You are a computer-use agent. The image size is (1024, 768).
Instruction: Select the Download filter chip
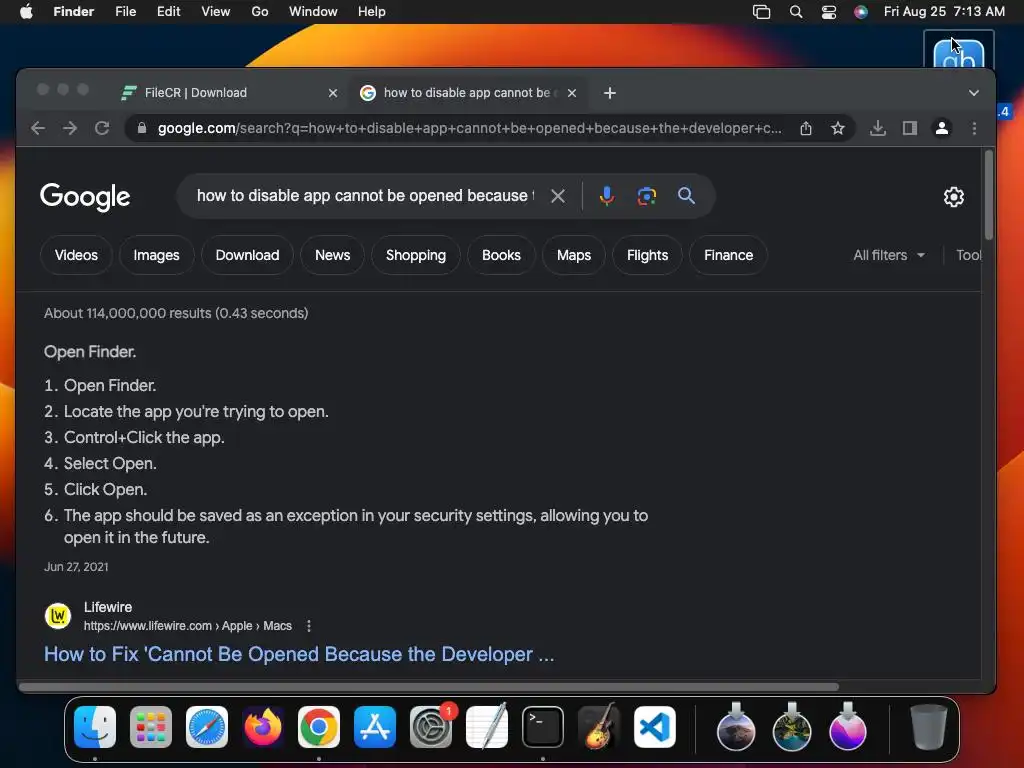248,255
